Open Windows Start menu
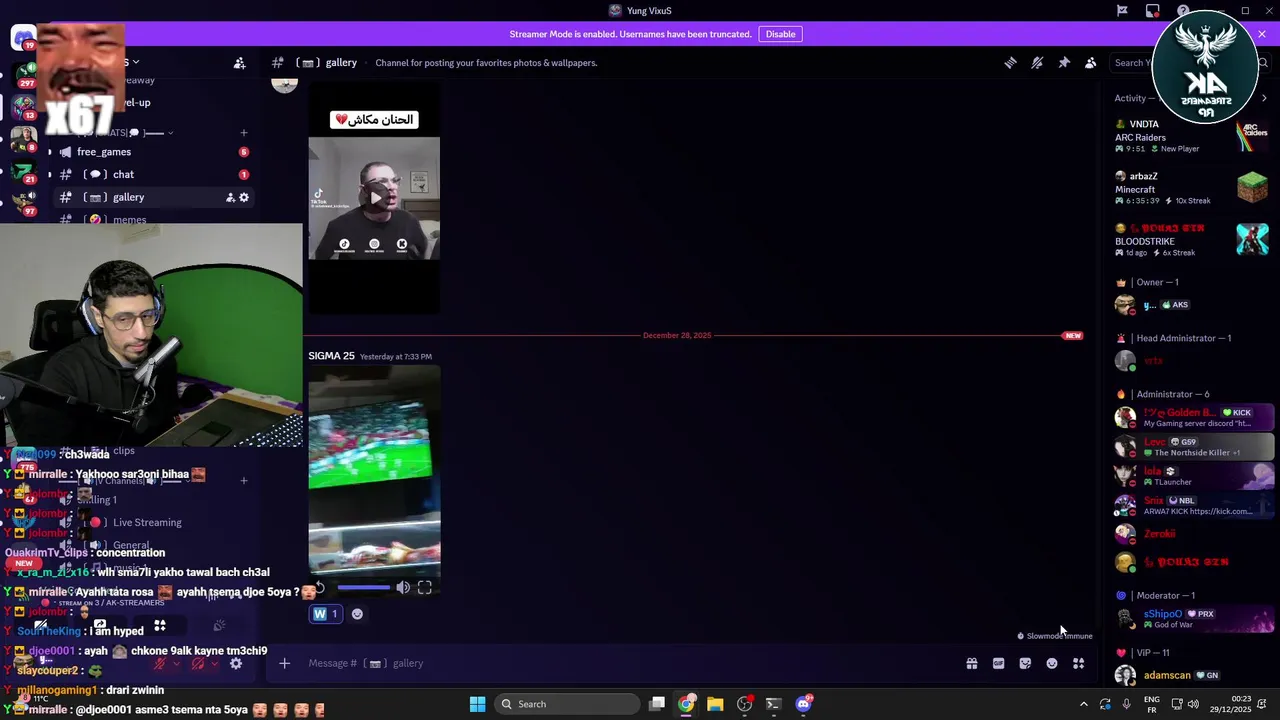This screenshot has width=1280, height=720. click(x=477, y=704)
